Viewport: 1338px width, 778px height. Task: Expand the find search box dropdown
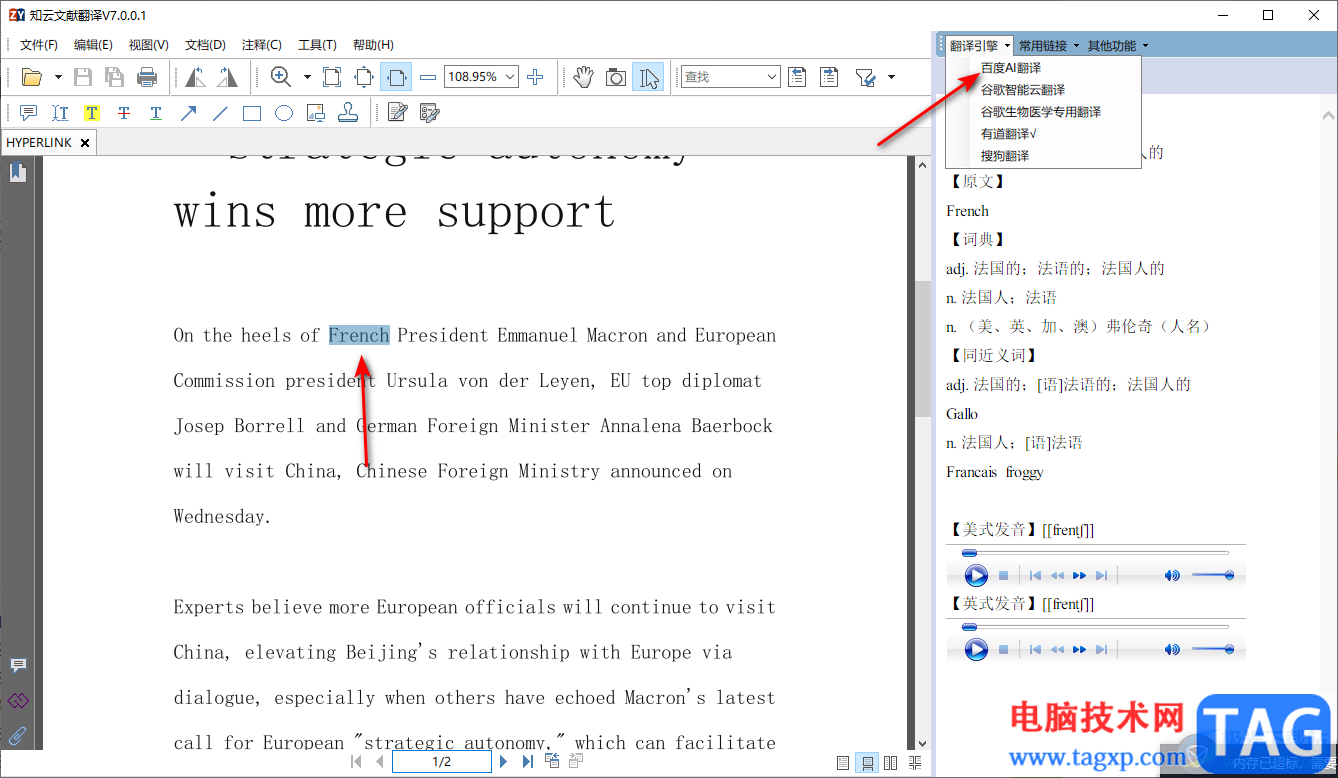771,77
